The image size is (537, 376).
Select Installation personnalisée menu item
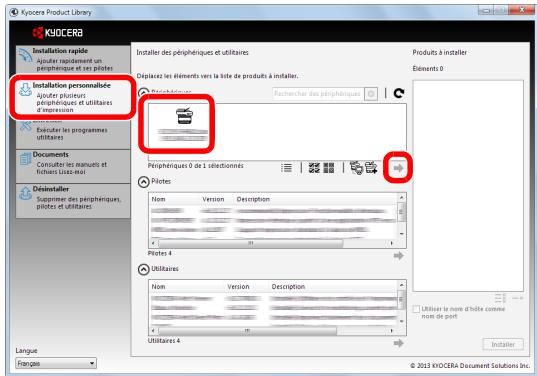pyautogui.click(x=73, y=97)
